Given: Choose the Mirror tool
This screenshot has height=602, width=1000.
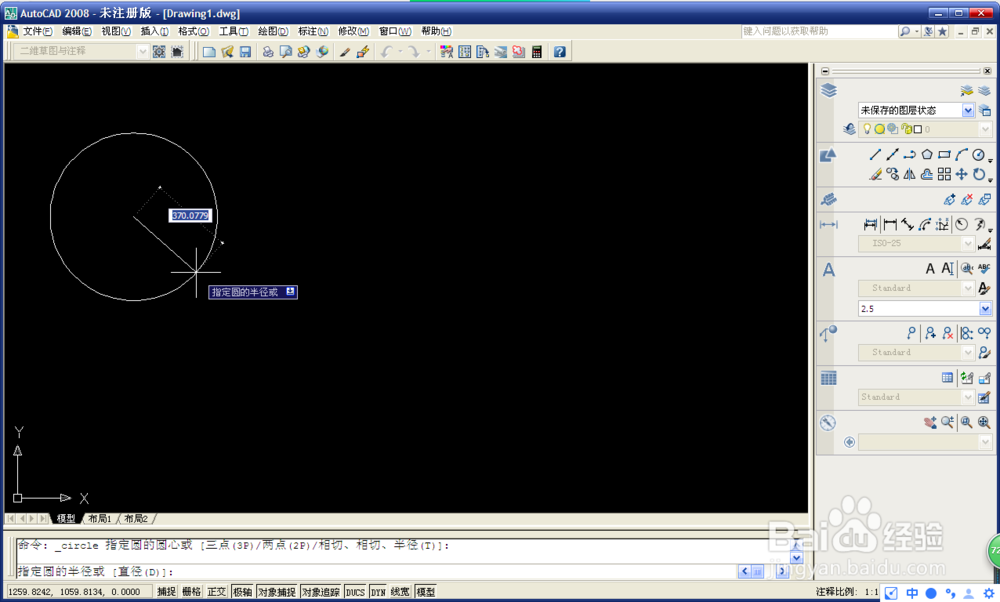Looking at the screenshot, I should coord(909,174).
